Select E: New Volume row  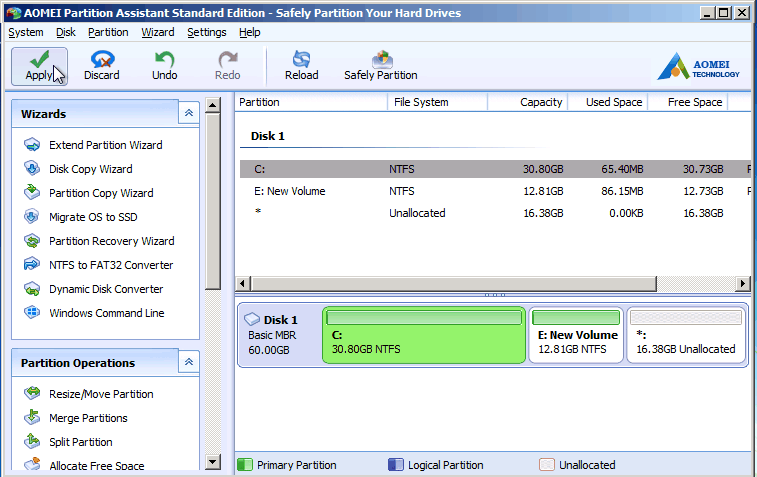click(495, 191)
